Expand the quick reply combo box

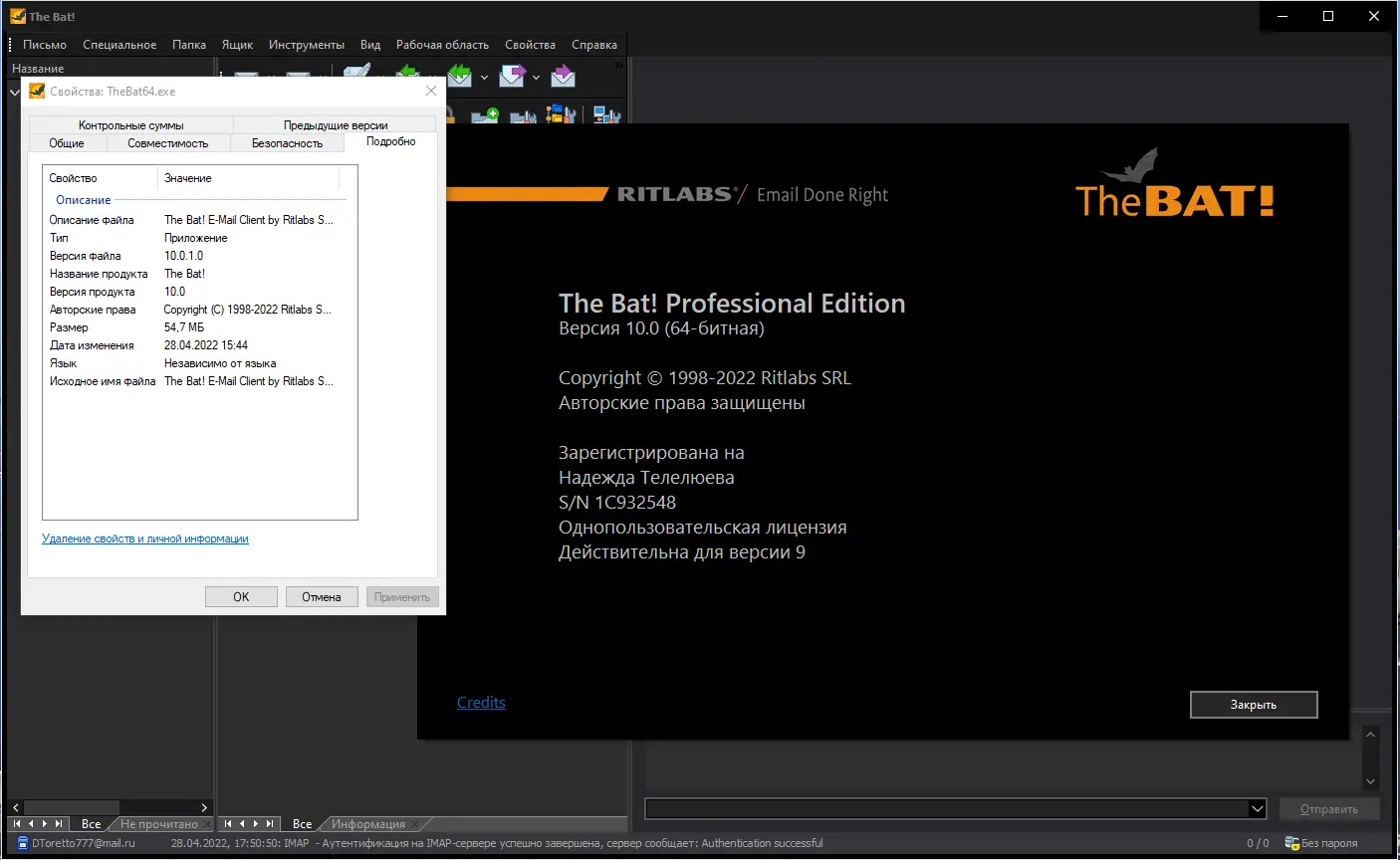(1257, 808)
